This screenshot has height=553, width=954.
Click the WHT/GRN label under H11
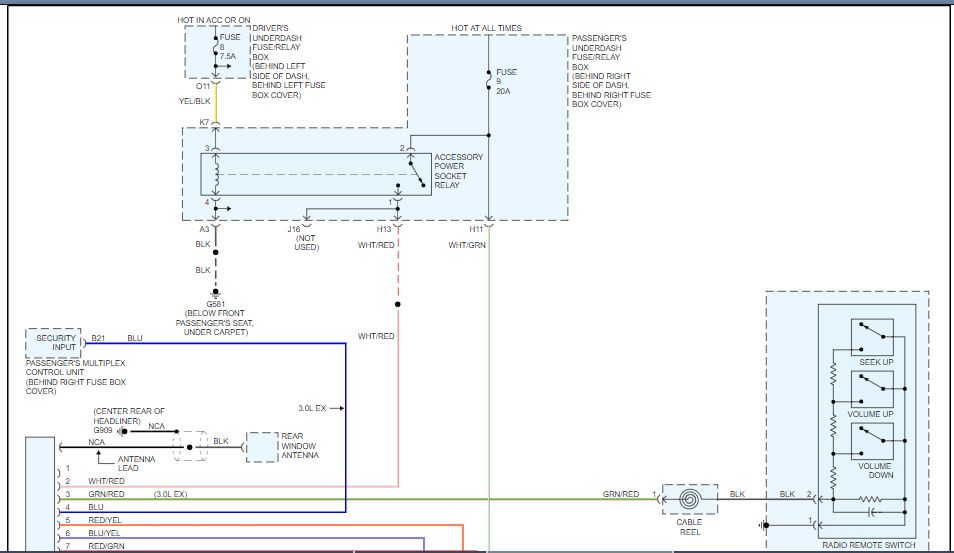(466, 245)
